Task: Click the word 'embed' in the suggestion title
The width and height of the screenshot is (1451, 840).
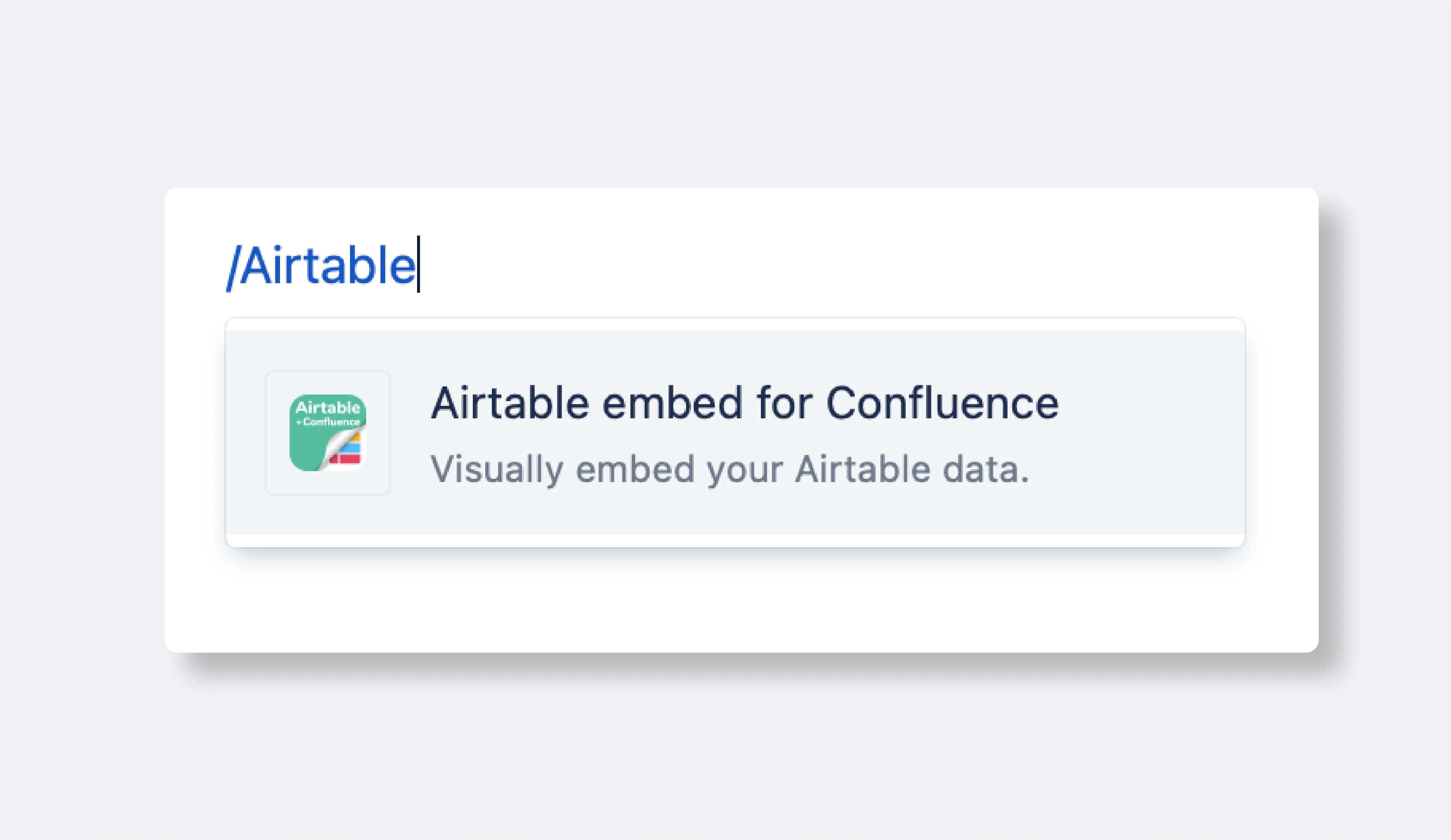Action: 672,403
